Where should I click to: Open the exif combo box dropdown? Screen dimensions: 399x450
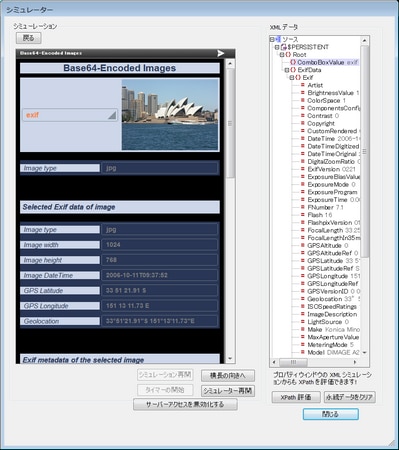112,115
